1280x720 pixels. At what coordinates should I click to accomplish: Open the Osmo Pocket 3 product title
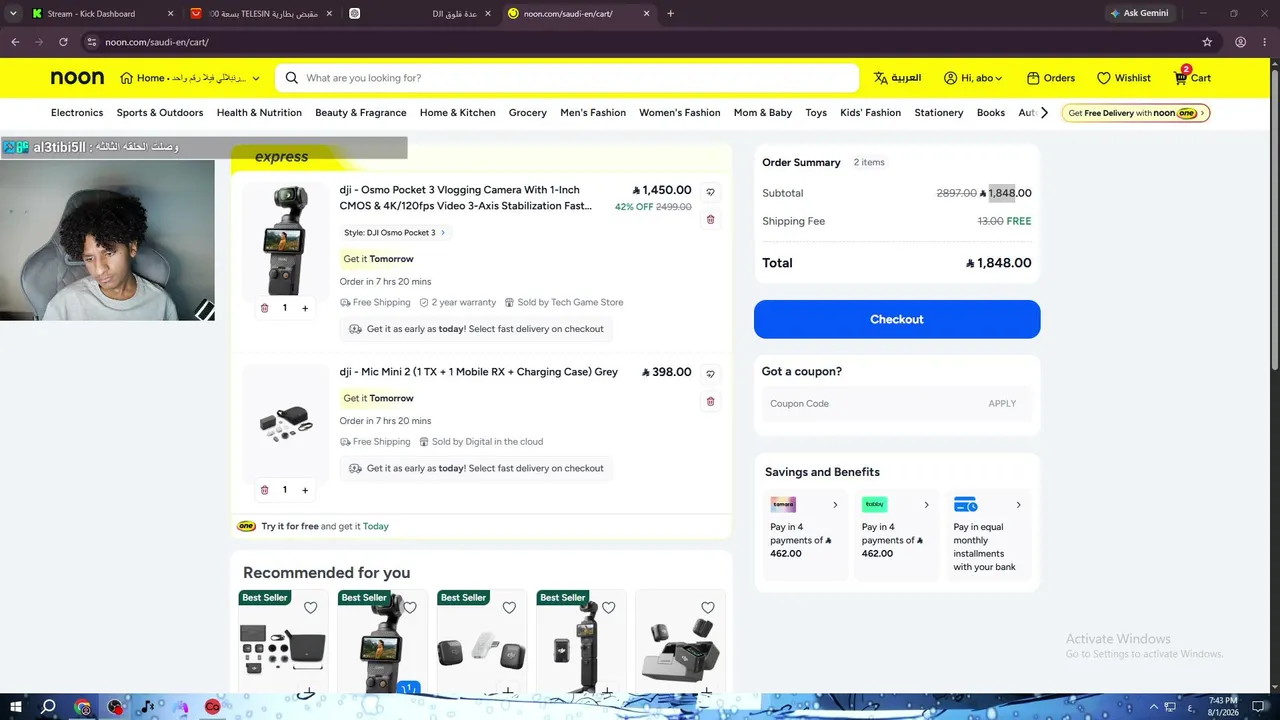click(465, 198)
